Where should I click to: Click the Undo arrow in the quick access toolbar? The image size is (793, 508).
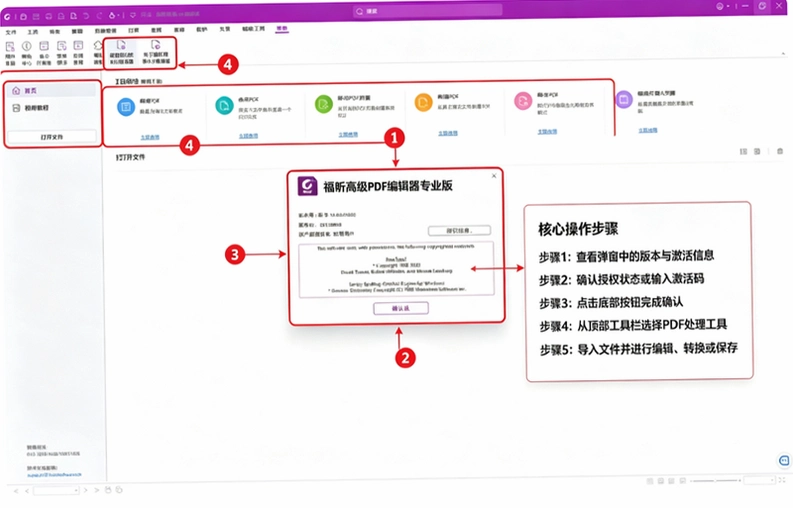(x=86, y=16)
